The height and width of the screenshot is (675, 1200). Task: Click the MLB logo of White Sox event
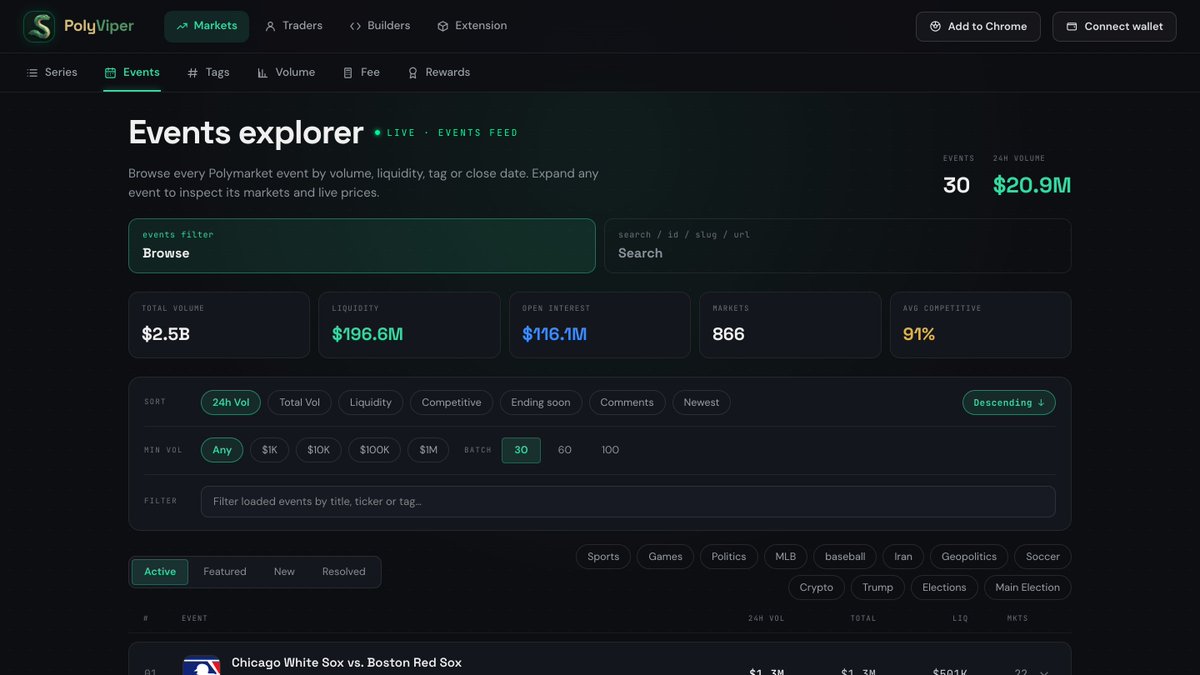[x=201, y=665]
